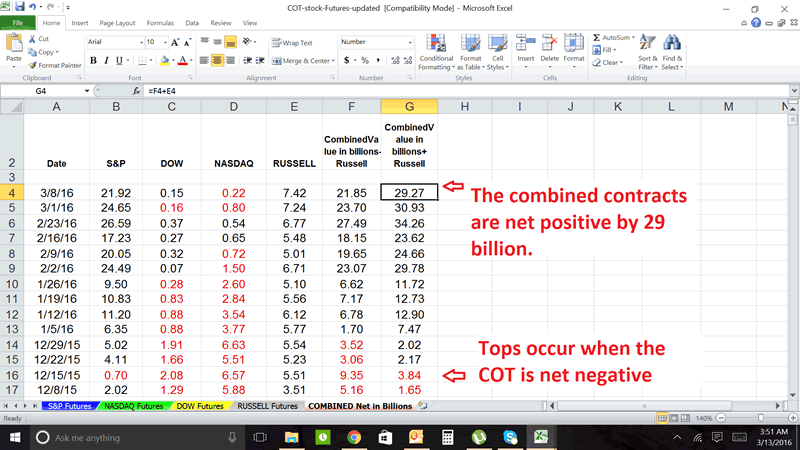This screenshot has height=450, width=800.
Task: Open Chrome from the Windows taskbar
Action: [x=354, y=437]
